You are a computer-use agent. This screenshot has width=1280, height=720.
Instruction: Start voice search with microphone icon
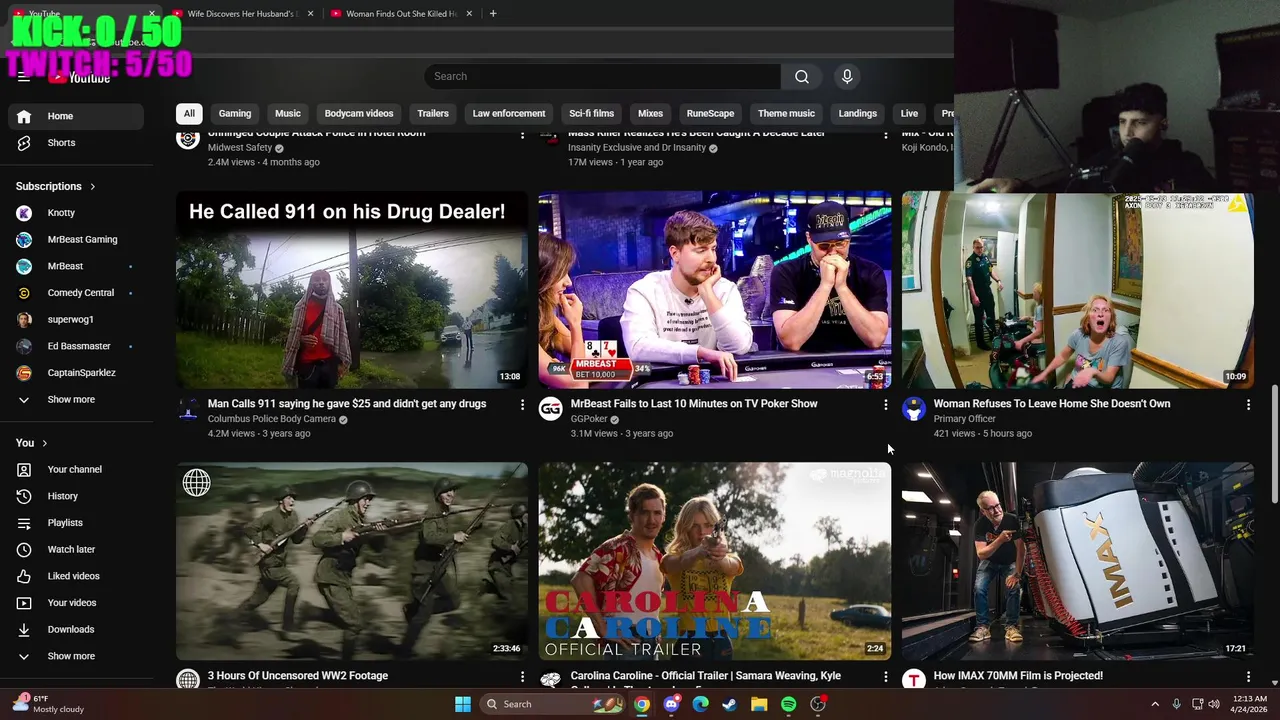click(x=847, y=76)
